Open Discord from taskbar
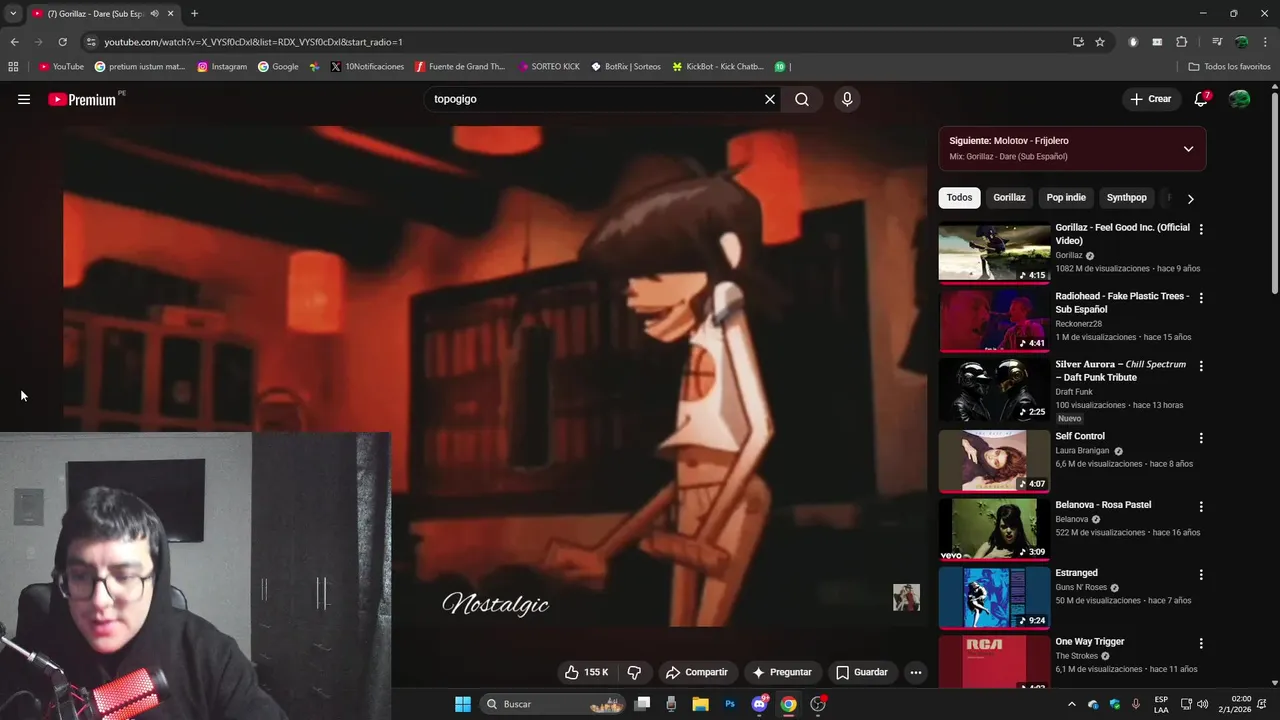This screenshot has height=720, width=1280. coord(759,704)
